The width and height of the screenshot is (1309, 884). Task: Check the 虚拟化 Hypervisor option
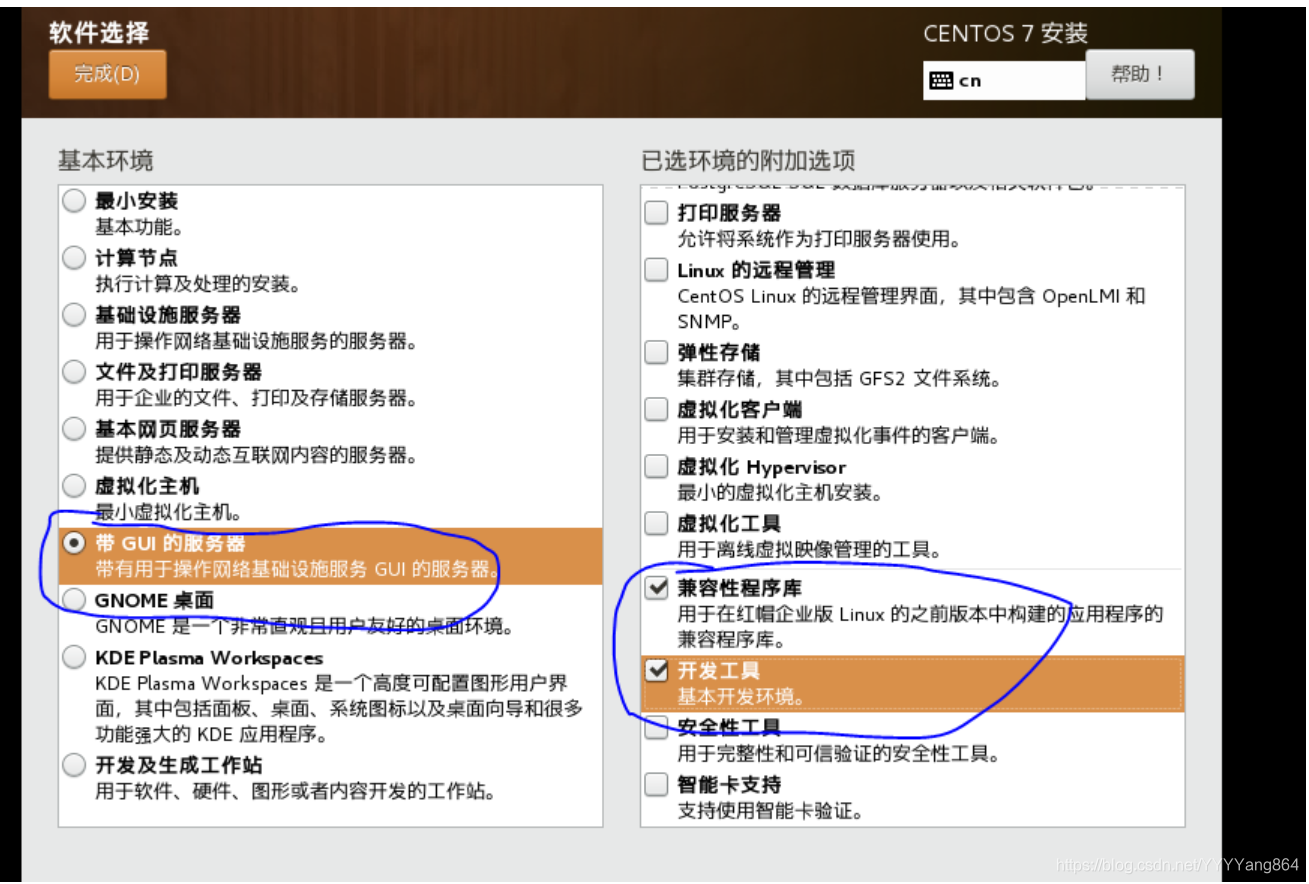656,467
